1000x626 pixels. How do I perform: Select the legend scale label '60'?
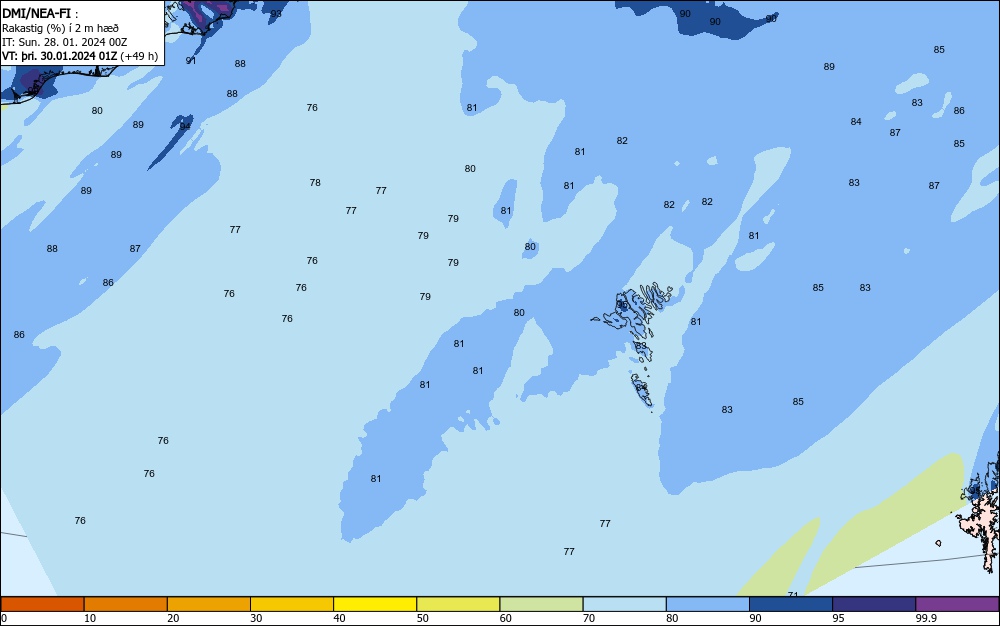(x=506, y=618)
